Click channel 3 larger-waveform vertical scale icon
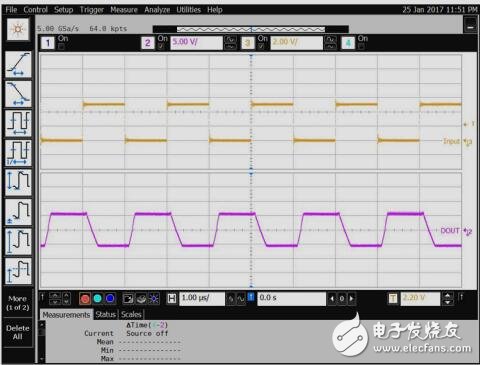The width and height of the screenshot is (480, 365). (x=330, y=39)
